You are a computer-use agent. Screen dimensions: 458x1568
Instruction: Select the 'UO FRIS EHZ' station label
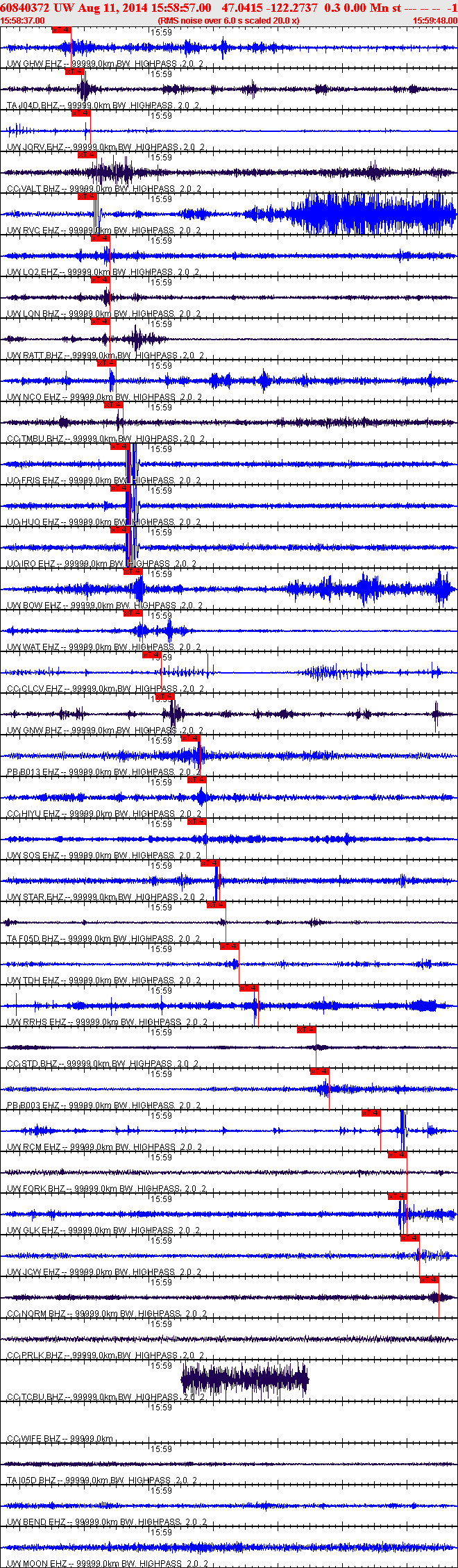click(x=33, y=481)
